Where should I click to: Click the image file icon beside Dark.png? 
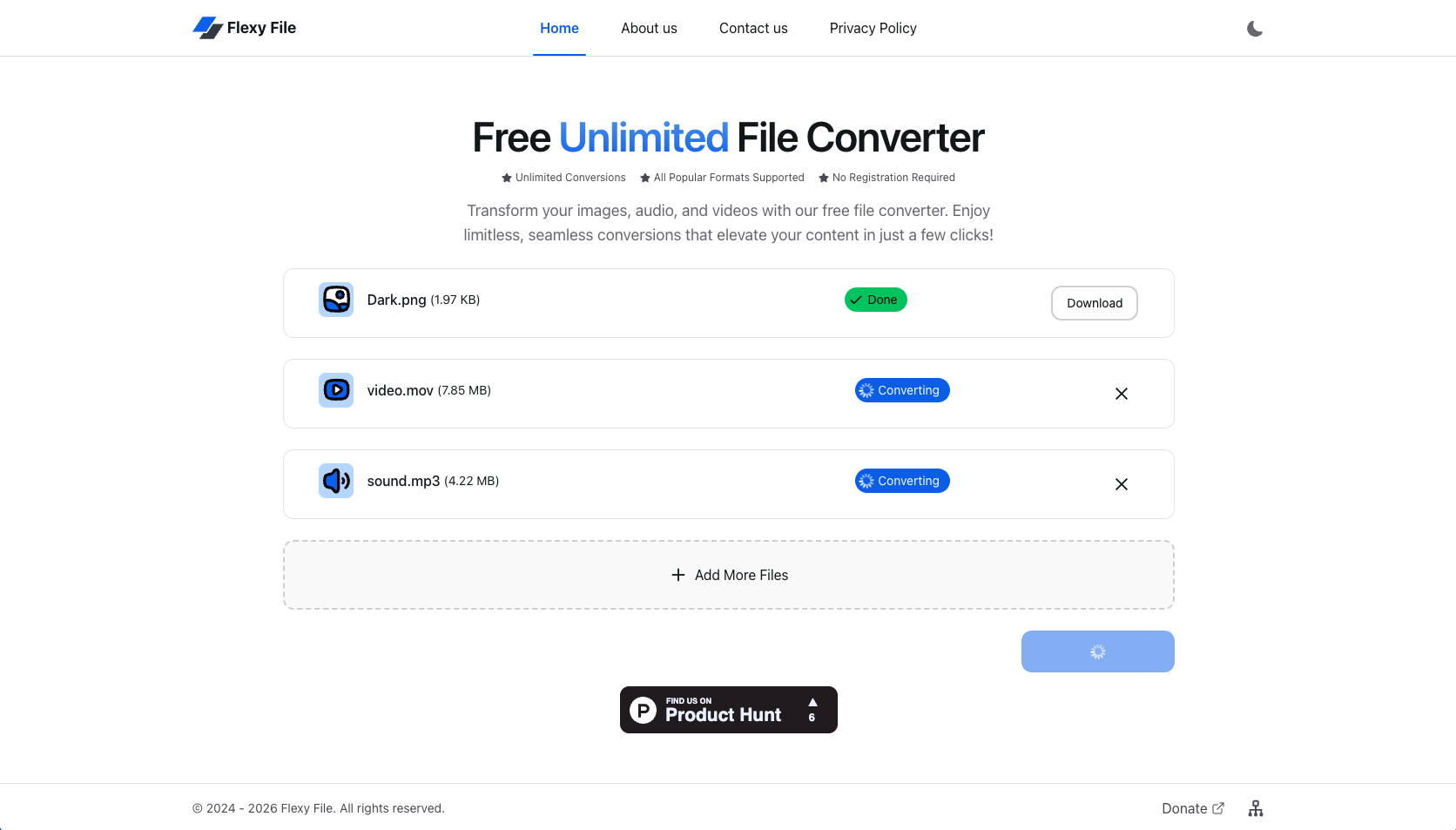pos(335,299)
